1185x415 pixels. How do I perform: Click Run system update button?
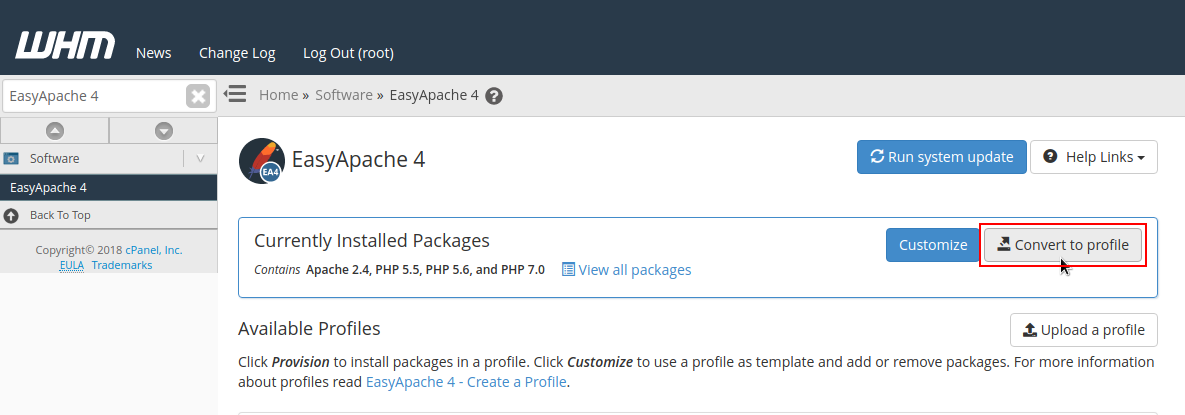942,157
